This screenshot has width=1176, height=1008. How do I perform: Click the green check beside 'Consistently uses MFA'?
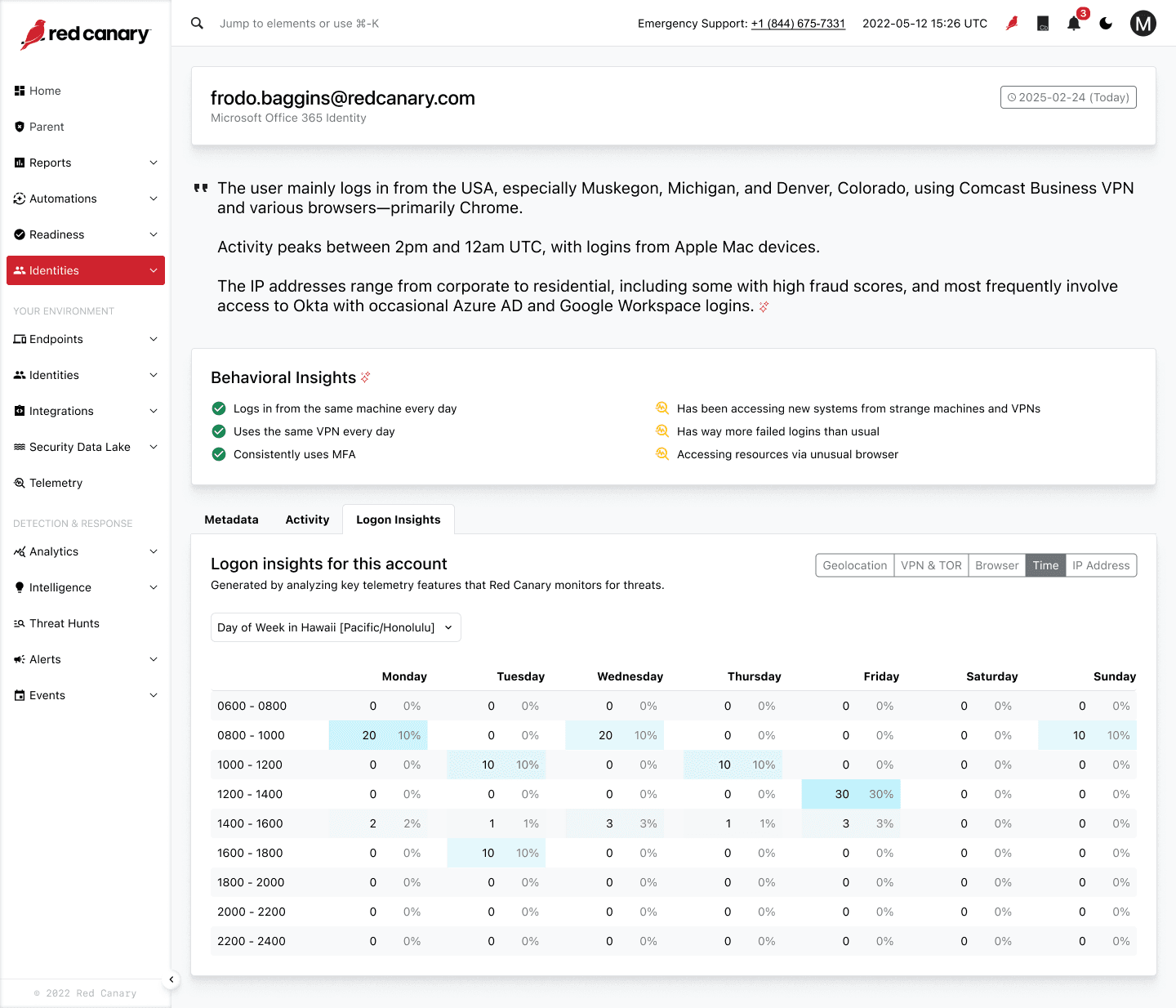219,454
